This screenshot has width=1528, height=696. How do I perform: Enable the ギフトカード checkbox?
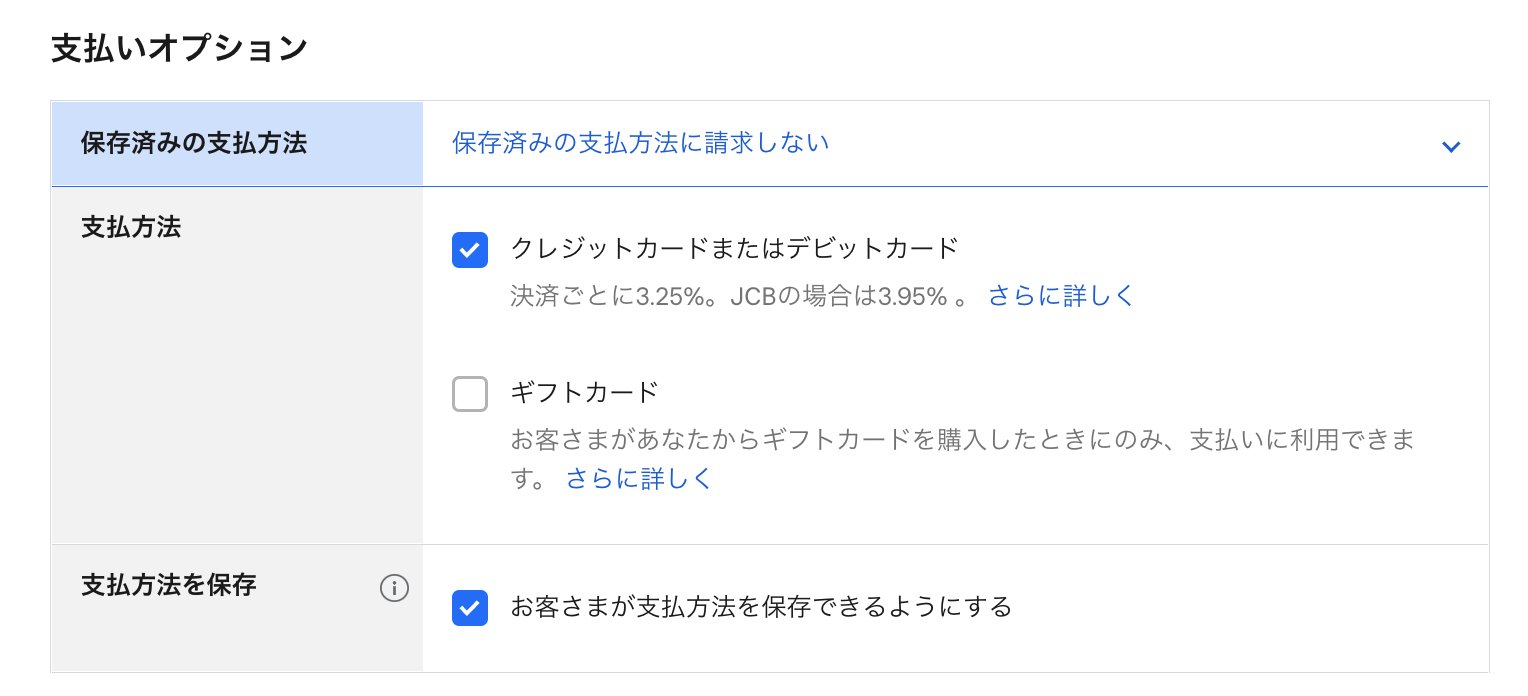point(469,394)
